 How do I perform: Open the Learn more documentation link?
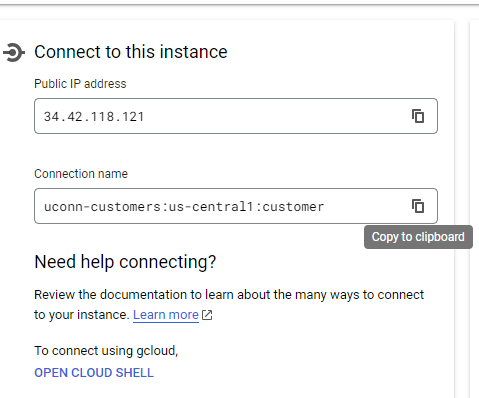tap(166, 315)
